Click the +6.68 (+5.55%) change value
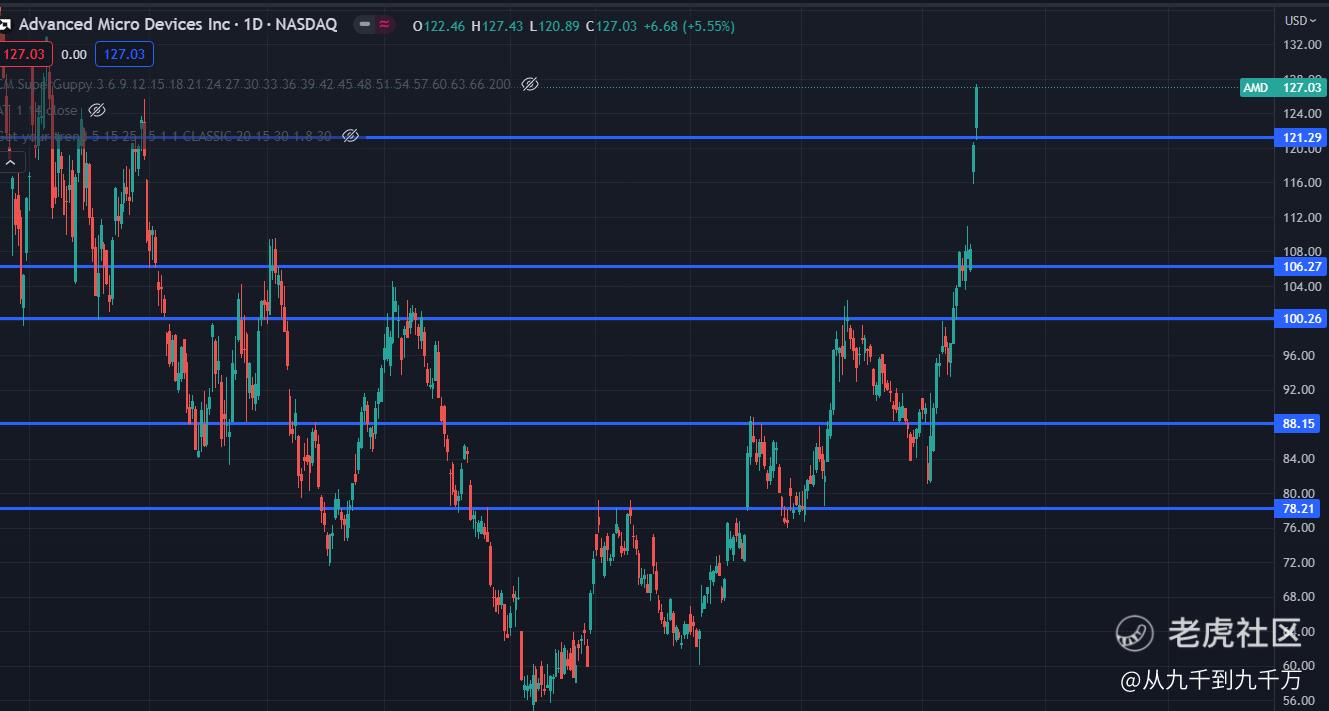 [688, 26]
